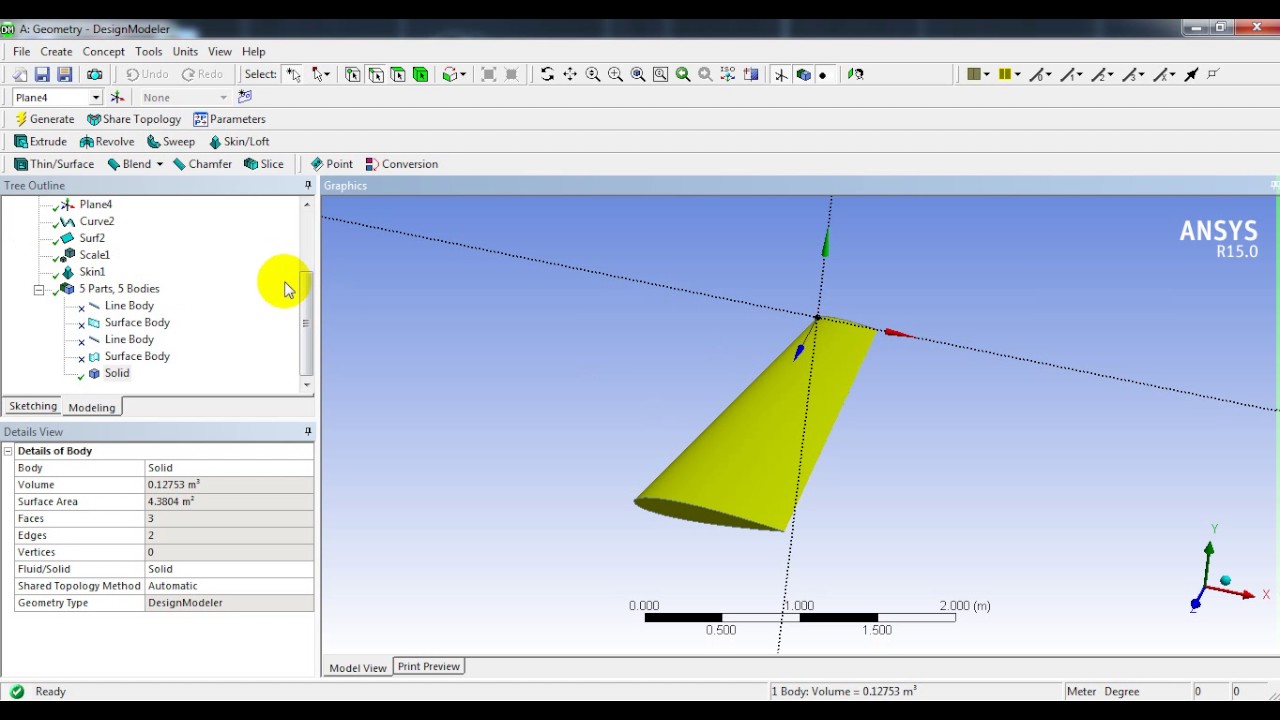
Task: Open the Extend Selection dropdown
Action: (455, 74)
